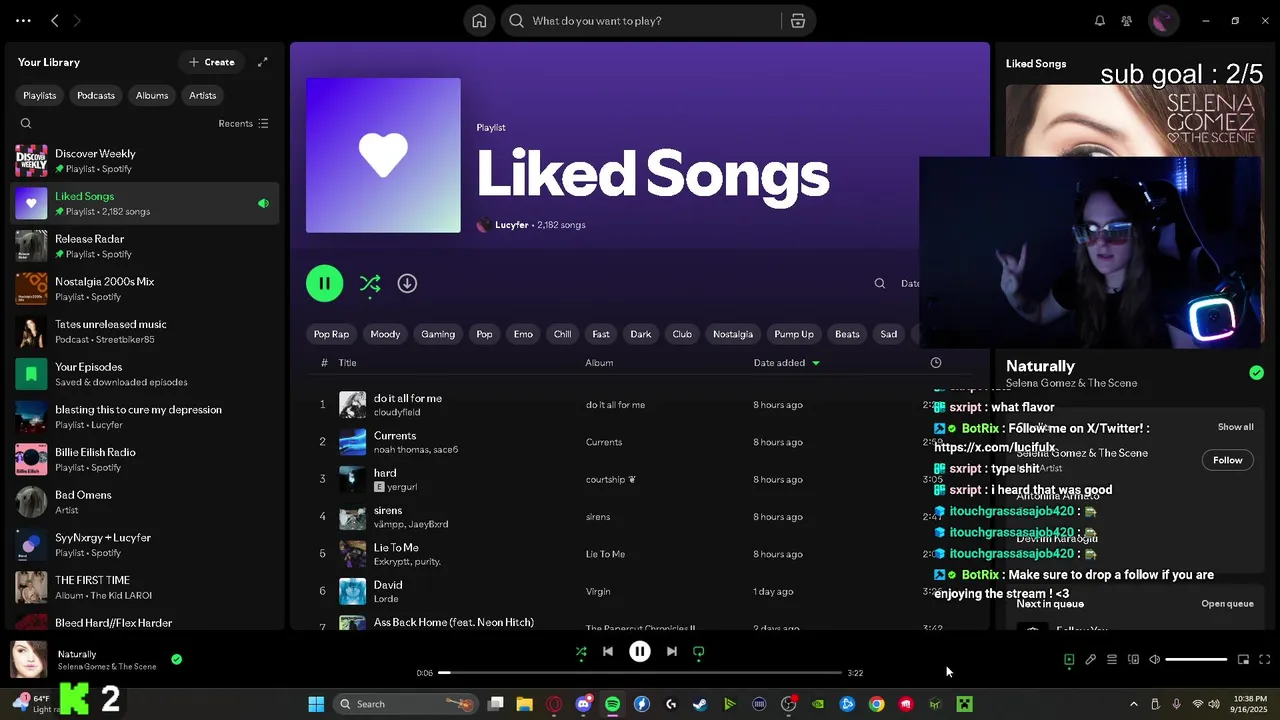Apply the Gaming filter chip
Image resolution: width=1280 pixels, height=720 pixels.
438,334
